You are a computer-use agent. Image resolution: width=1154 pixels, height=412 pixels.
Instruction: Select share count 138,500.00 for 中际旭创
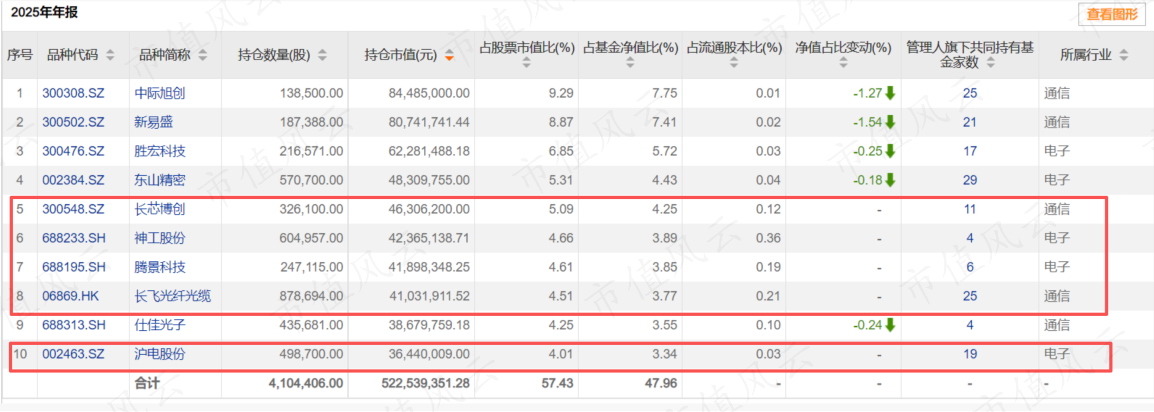point(311,94)
